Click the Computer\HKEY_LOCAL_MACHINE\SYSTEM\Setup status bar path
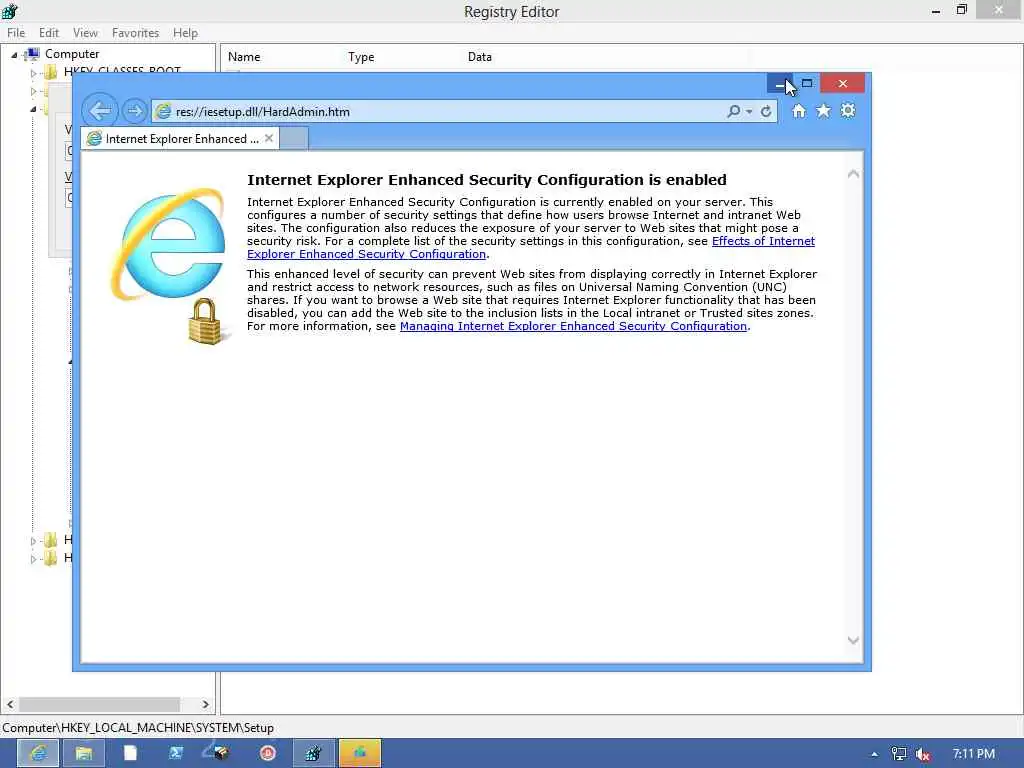This screenshot has width=1024, height=768. [x=138, y=728]
